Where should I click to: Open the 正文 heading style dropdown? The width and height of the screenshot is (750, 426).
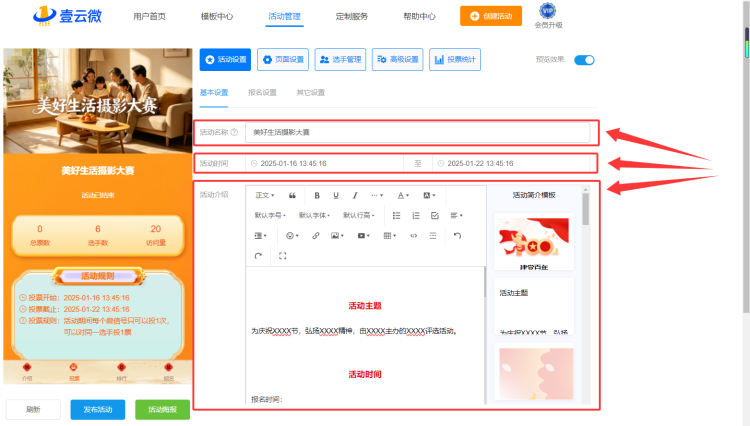click(x=265, y=195)
